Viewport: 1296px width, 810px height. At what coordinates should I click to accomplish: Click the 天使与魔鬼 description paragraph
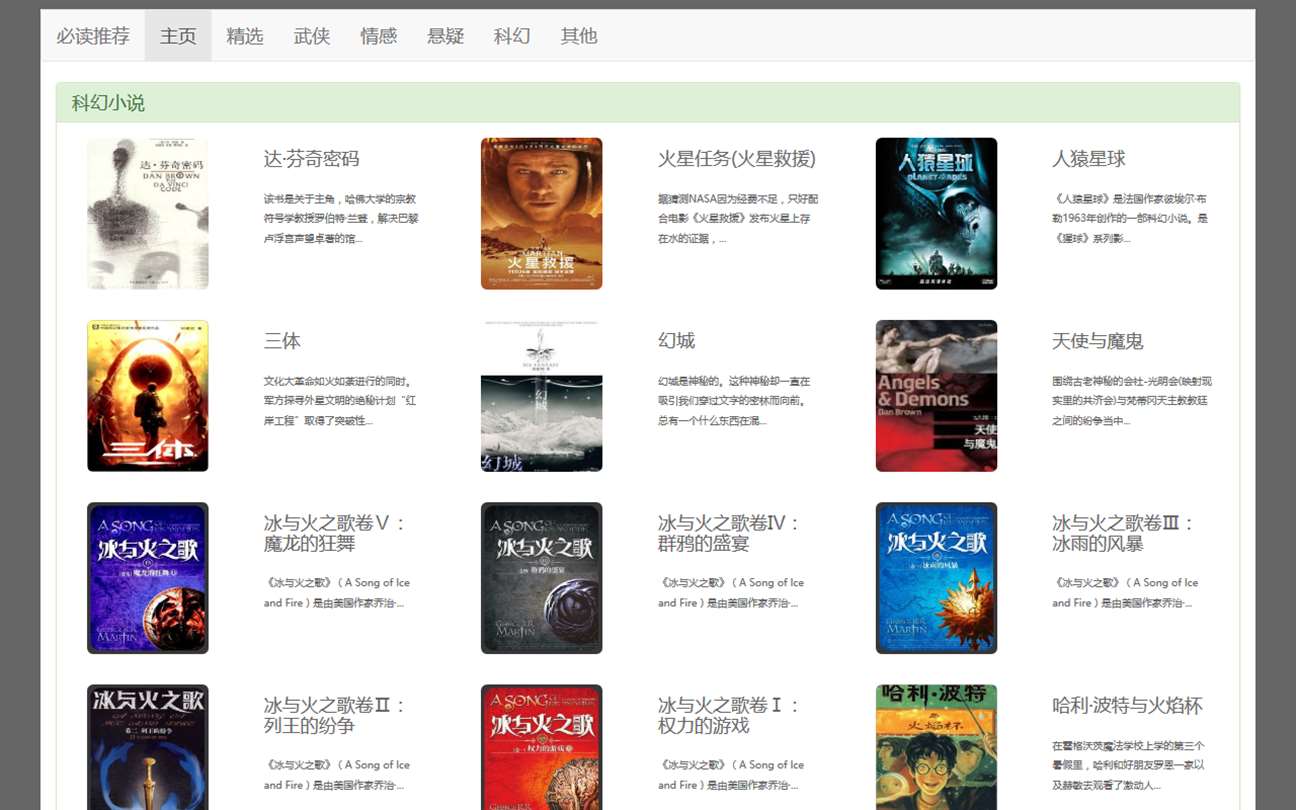(x=1132, y=401)
